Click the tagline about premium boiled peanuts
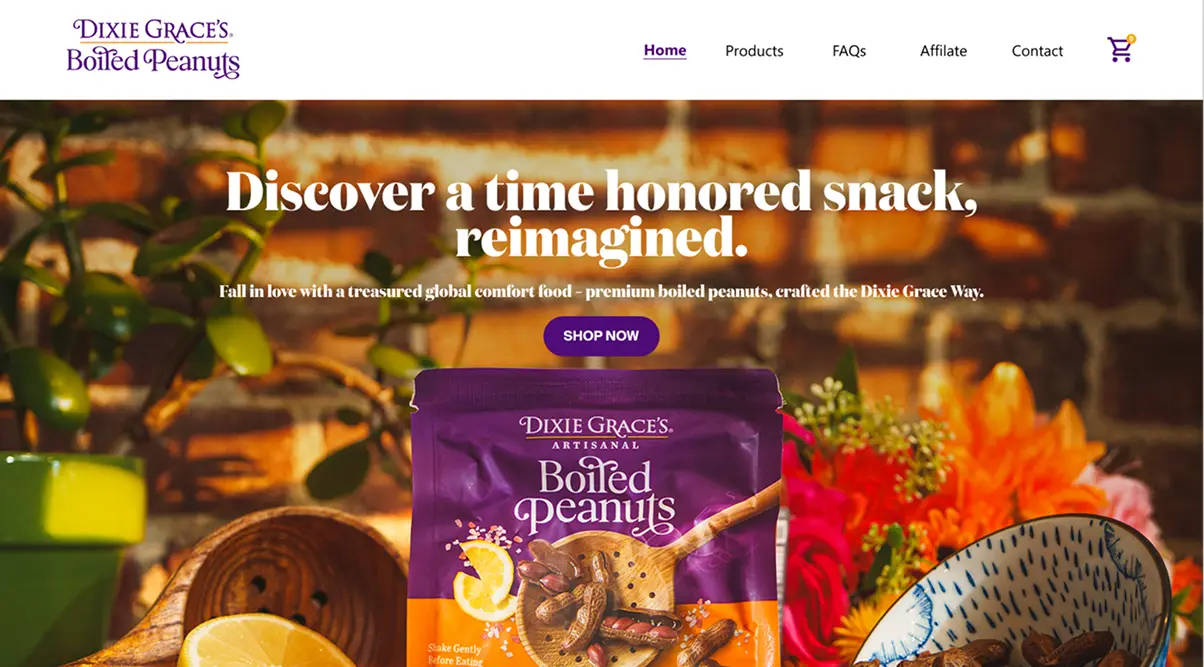 click(x=601, y=292)
